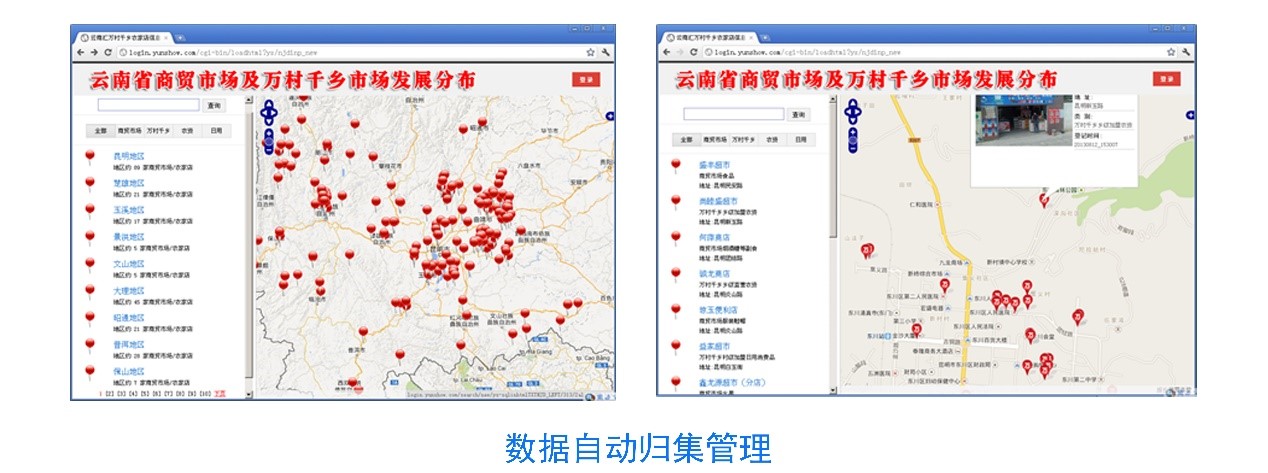1268x473 pixels.
Task: Select 万村千乡 tab in left window
Action: click(x=158, y=131)
